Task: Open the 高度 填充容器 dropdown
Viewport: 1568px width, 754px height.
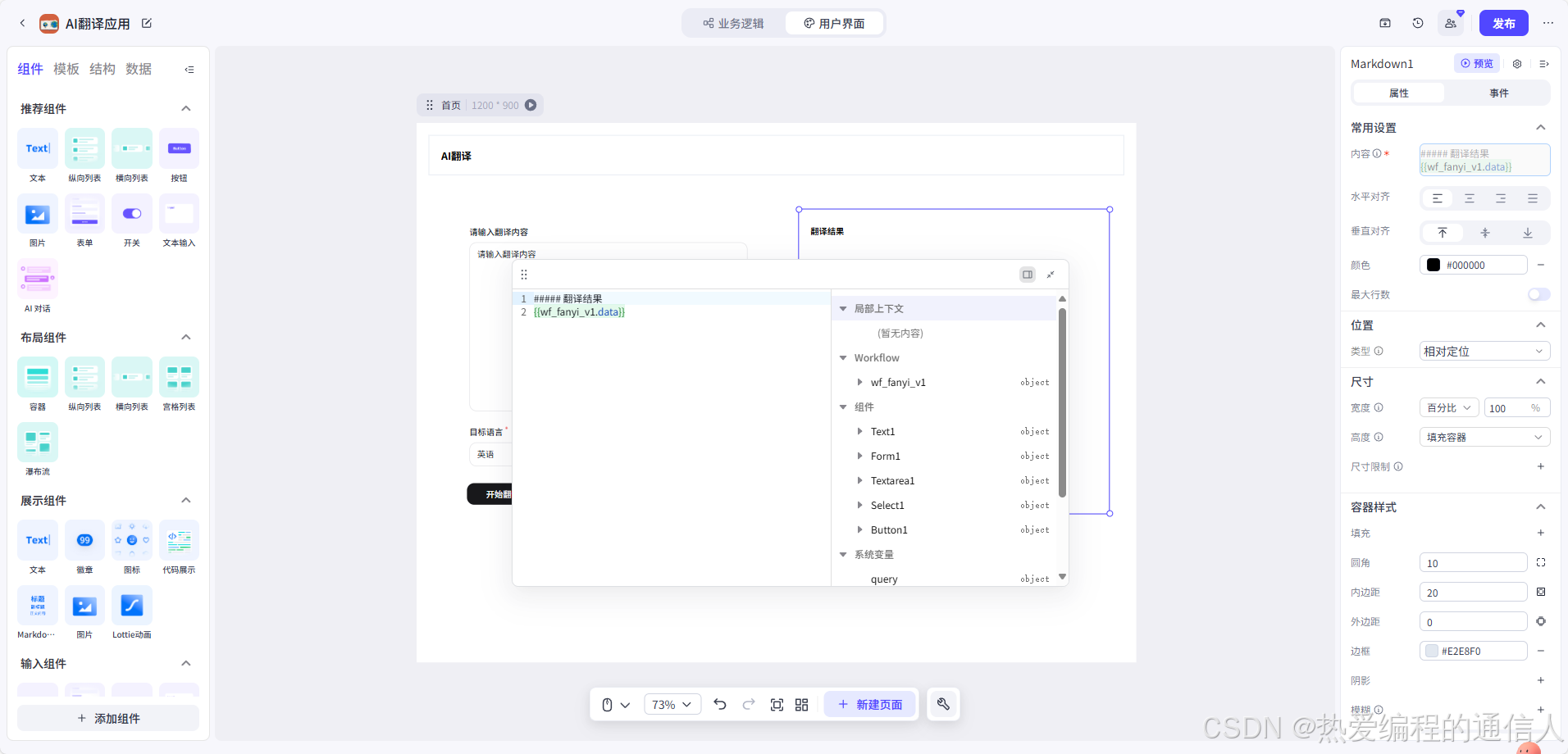Action: point(1485,437)
